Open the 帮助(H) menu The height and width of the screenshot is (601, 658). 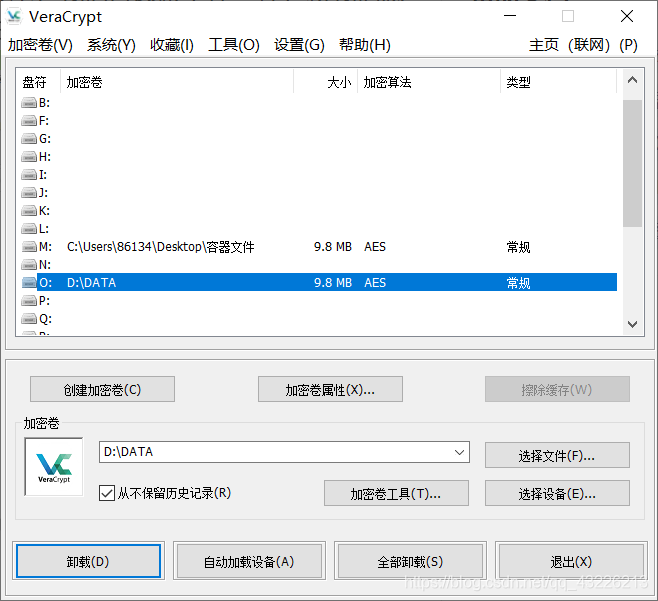[x=365, y=44]
